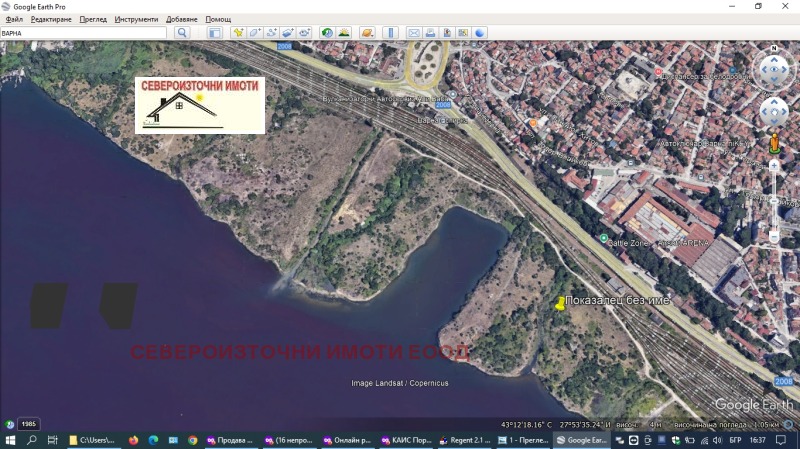Toggle the historical imagery clock icon
Viewport: 800px width, 449px height.
tap(327, 33)
